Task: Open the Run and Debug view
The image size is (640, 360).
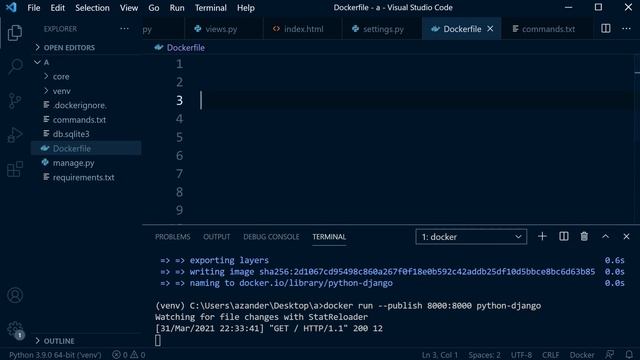Action: (15, 135)
